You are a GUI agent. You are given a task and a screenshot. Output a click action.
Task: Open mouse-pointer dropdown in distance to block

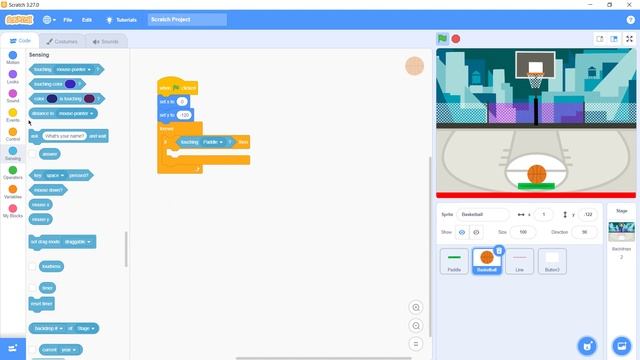tap(76, 113)
